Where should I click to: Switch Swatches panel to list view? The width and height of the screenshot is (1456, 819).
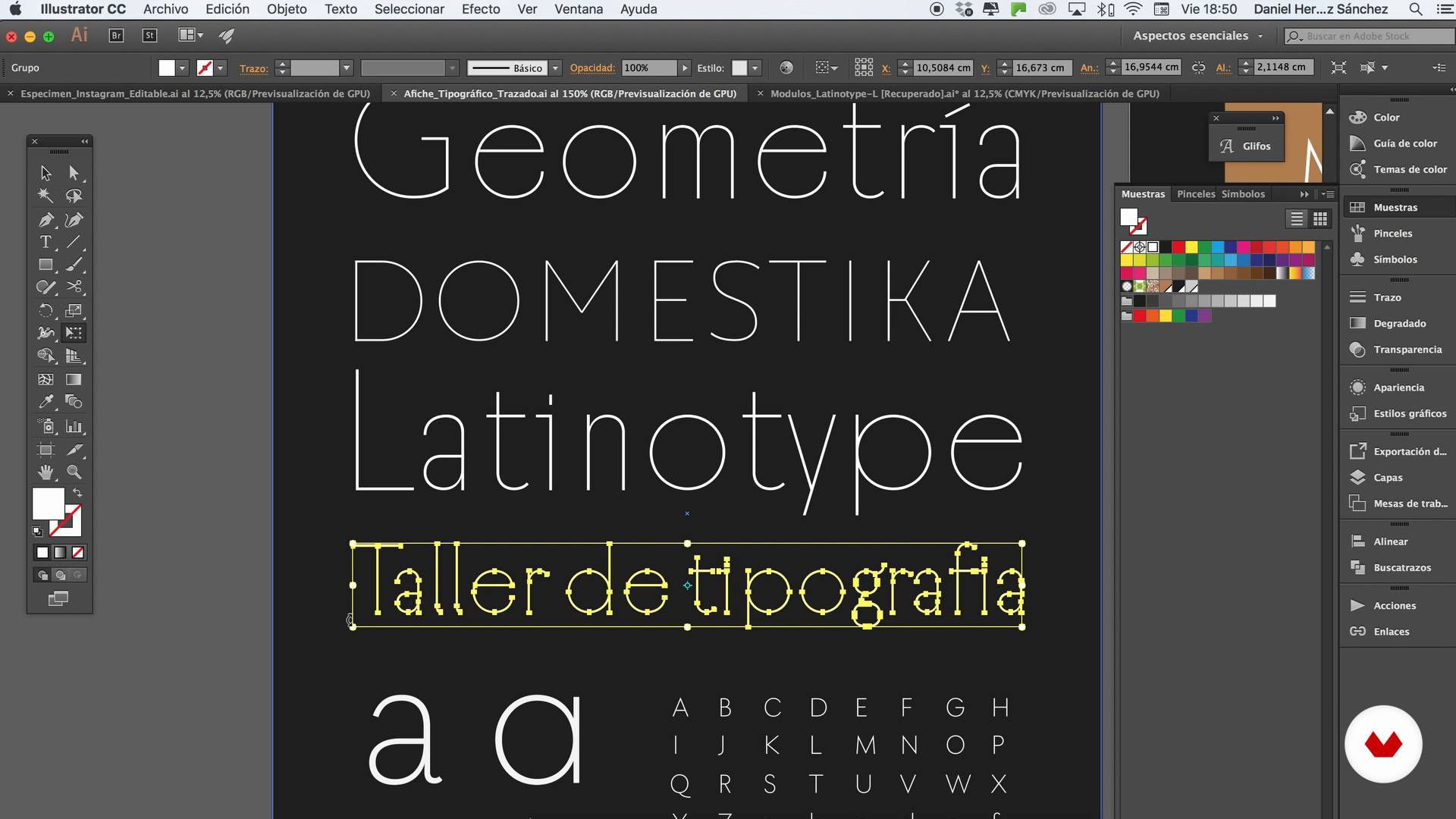pyautogui.click(x=1297, y=219)
